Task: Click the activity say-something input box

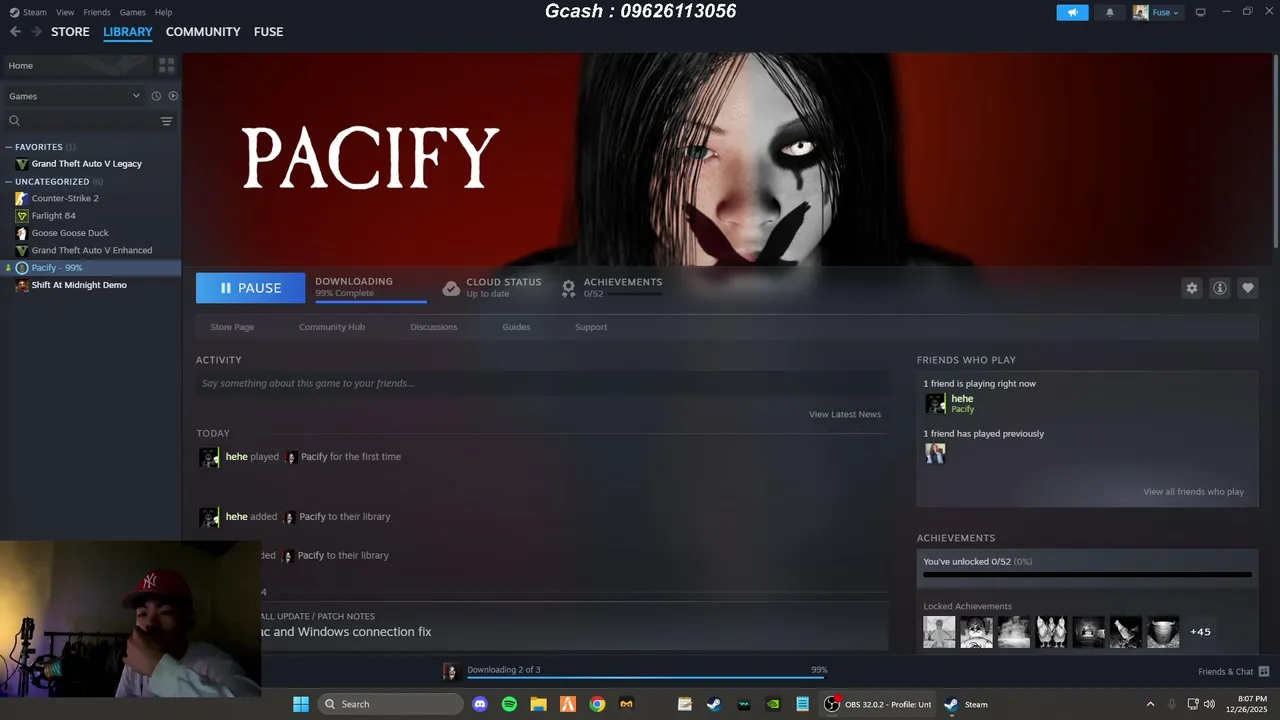Action: 542,383
